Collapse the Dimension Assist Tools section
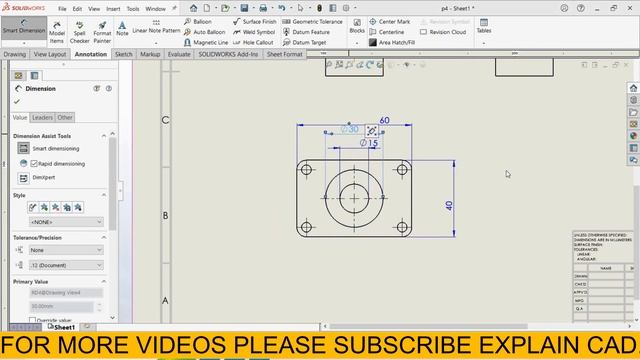This screenshot has height=360, width=640. pyautogui.click(x=104, y=136)
